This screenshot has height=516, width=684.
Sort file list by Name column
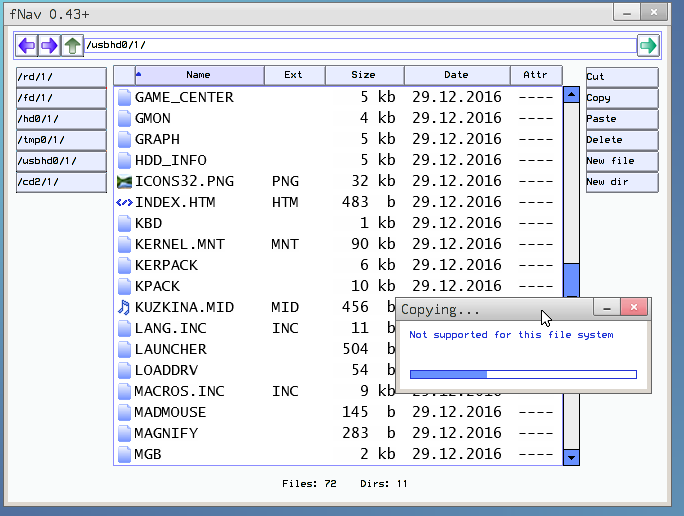198,75
